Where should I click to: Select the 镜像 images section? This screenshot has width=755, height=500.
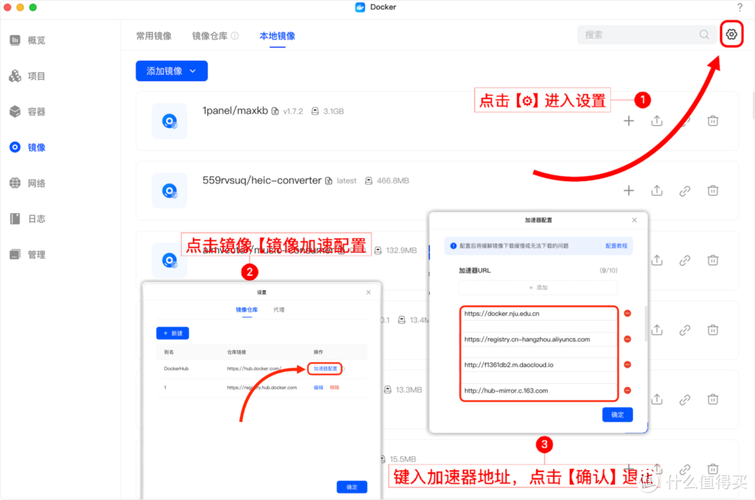tap(28, 147)
